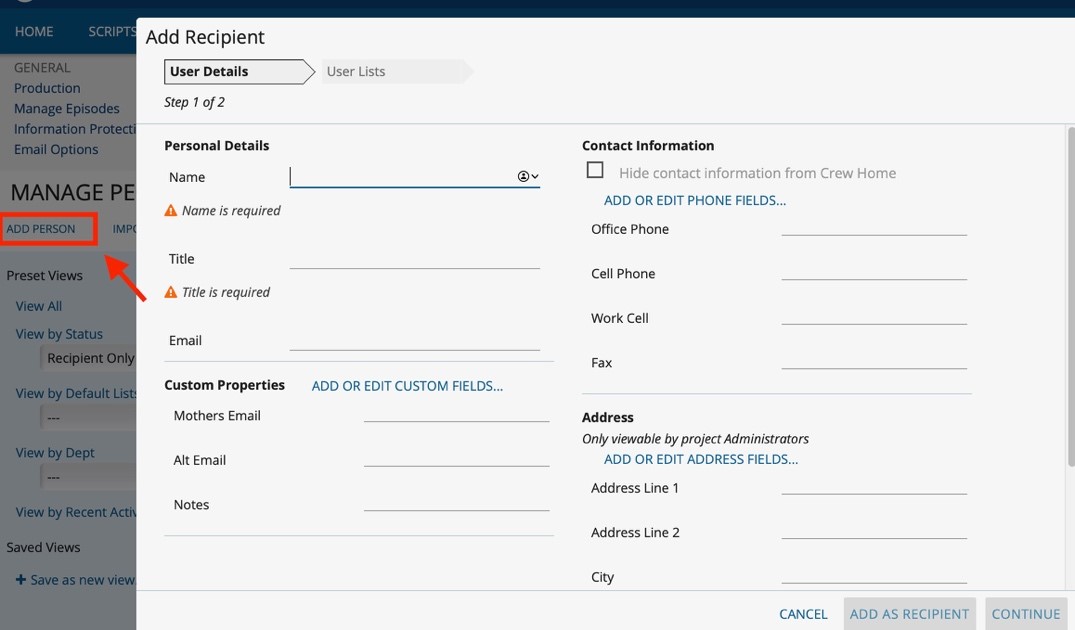Viewport: 1075px width, 630px height.
Task: Open "ADD OR EDIT PHONE FIELDS..." link
Action: (694, 200)
